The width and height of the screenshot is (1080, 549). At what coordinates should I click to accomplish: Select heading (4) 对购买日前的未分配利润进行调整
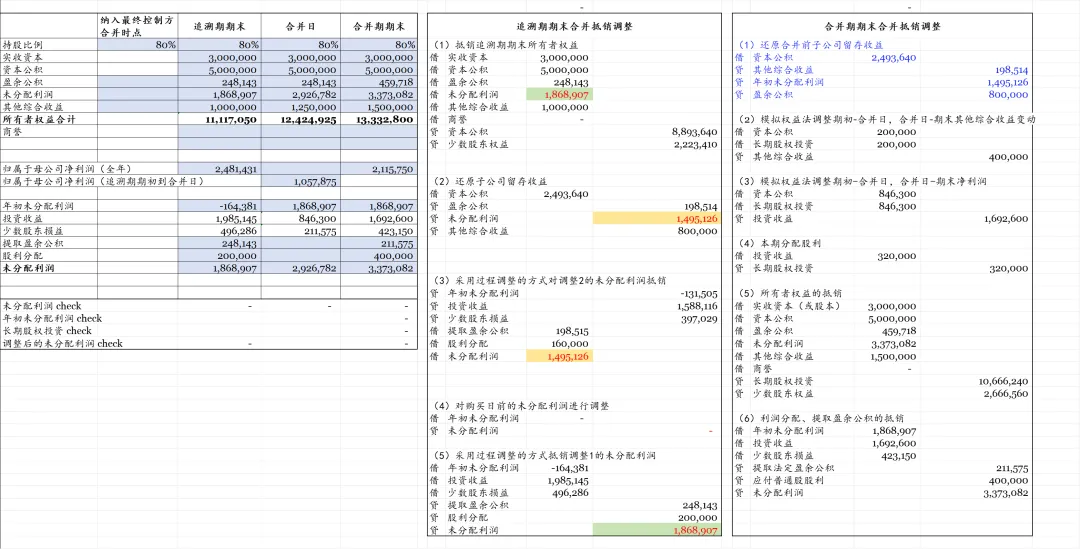point(522,406)
